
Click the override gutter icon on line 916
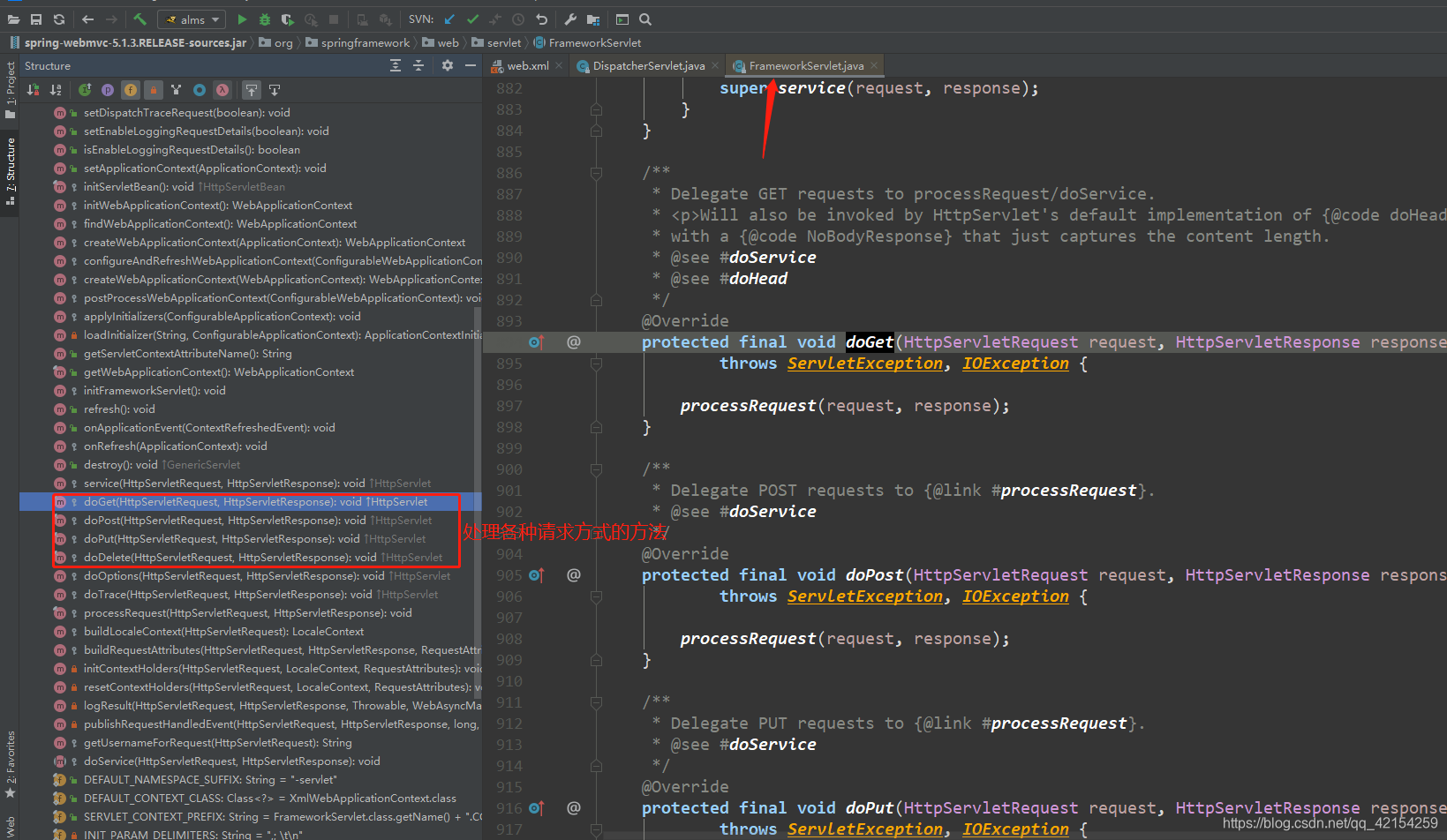(x=536, y=808)
